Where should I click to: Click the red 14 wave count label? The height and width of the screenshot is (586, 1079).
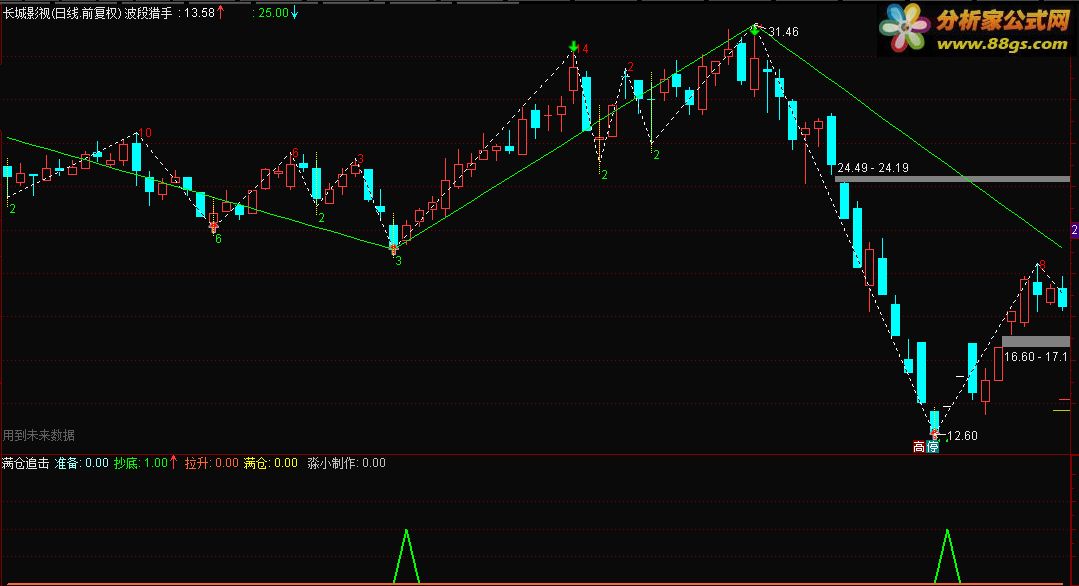click(582, 49)
